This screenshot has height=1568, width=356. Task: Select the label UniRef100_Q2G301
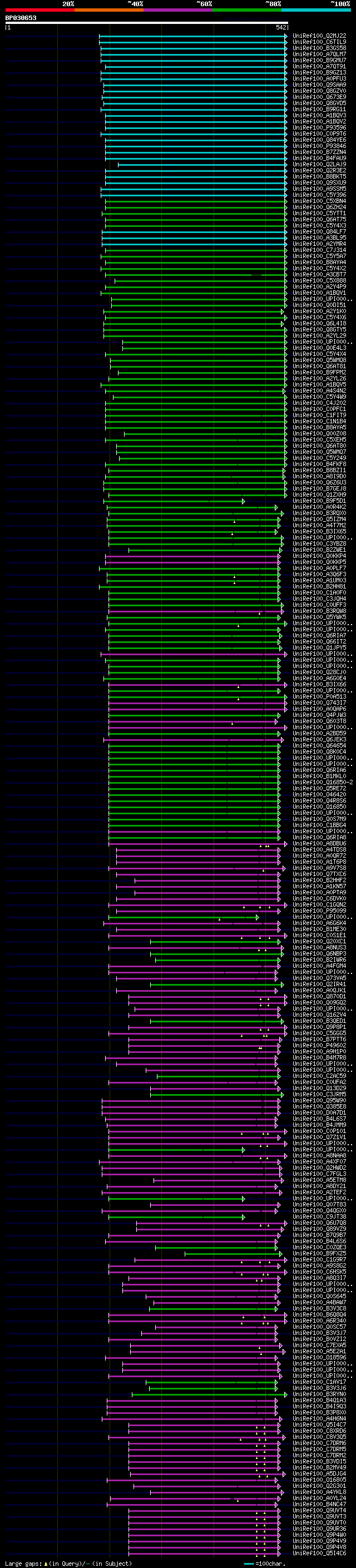319,1486
